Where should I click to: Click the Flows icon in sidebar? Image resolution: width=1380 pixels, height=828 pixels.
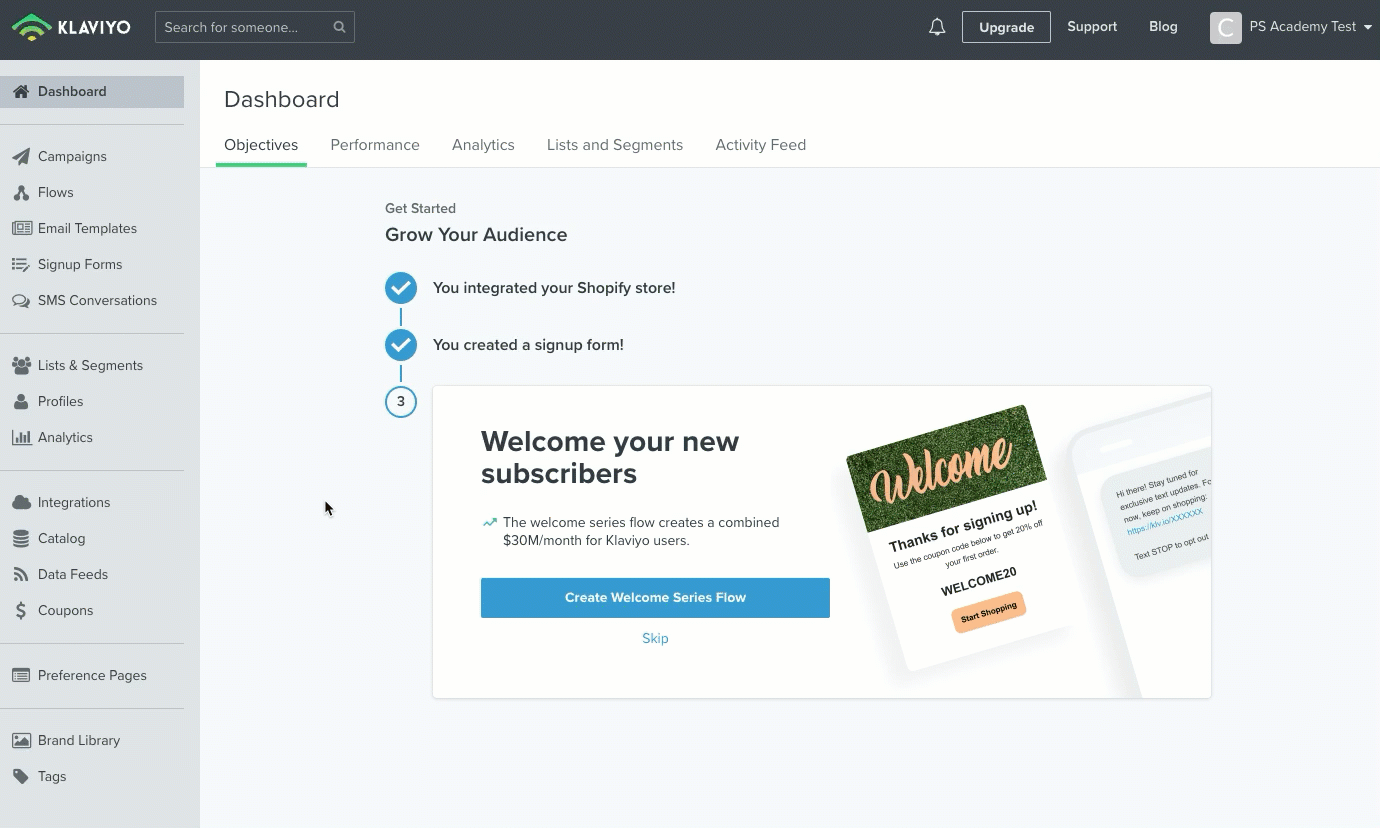[21, 192]
